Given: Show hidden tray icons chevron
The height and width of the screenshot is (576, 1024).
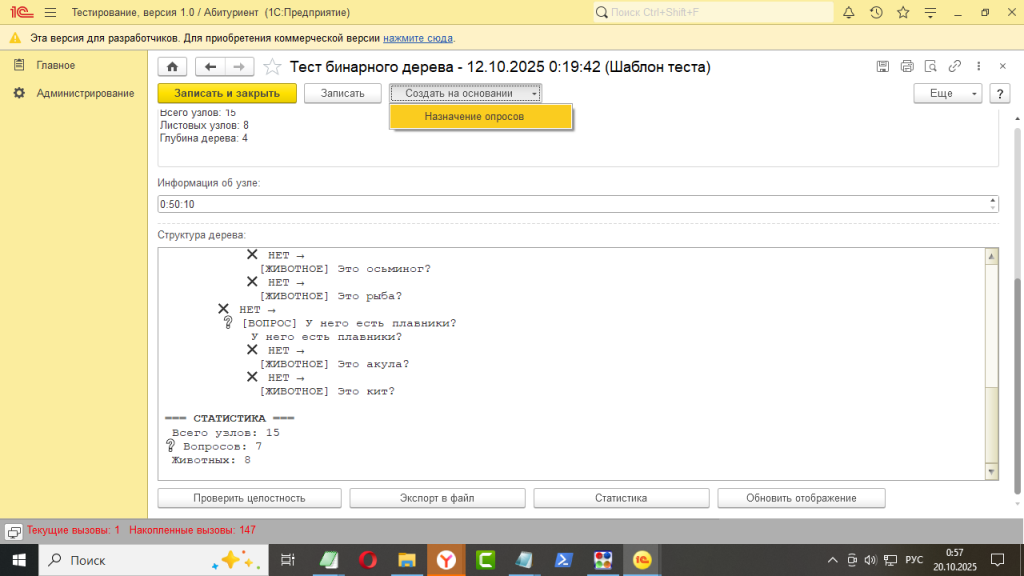Looking at the screenshot, I should 832,560.
